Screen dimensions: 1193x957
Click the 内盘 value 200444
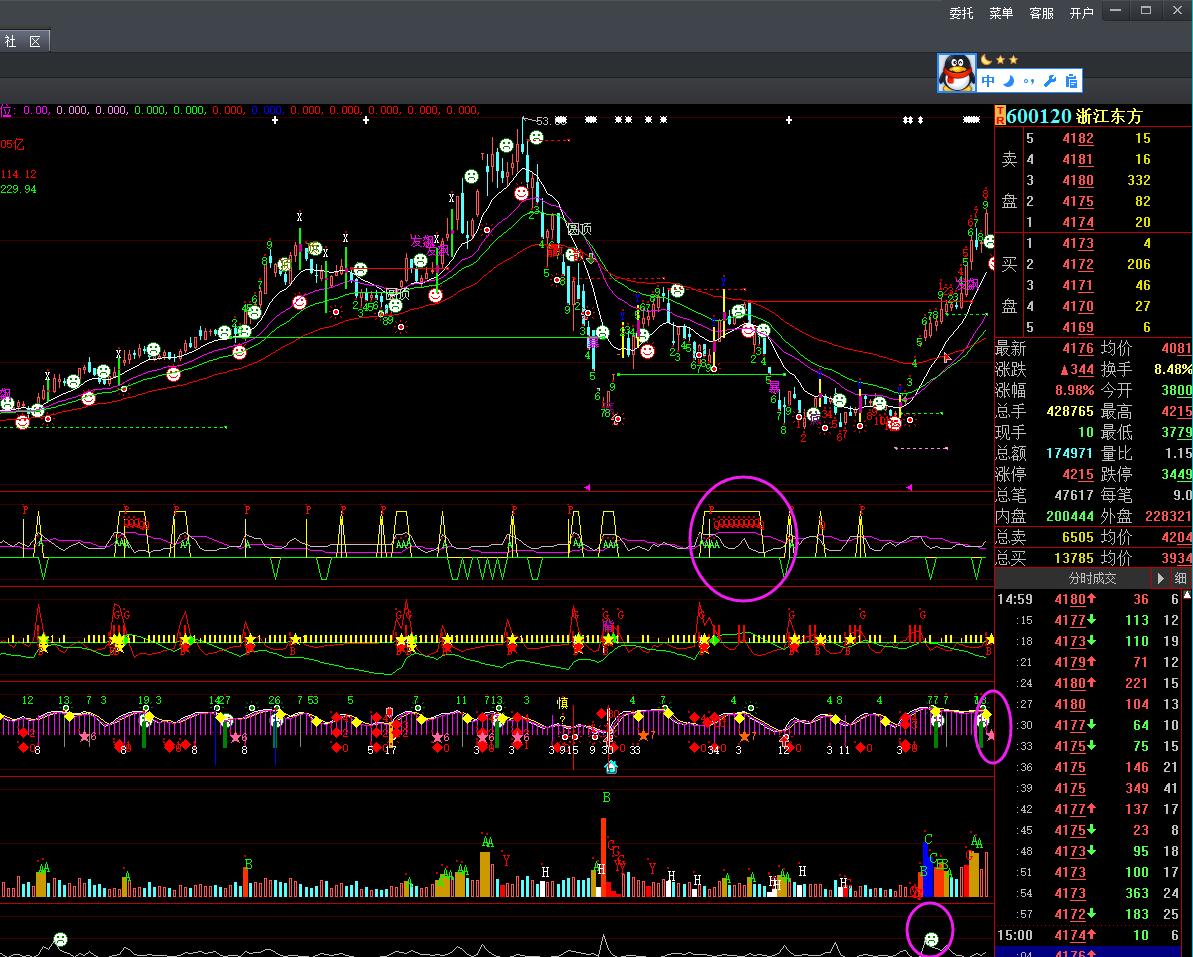tap(1070, 516)
